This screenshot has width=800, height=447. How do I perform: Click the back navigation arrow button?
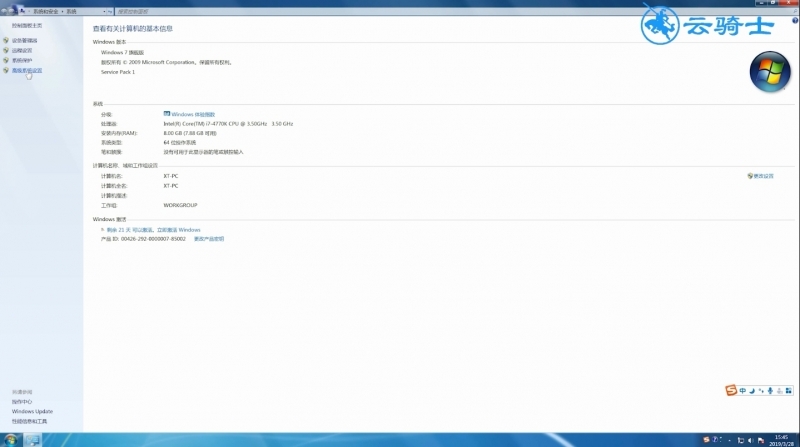[x=4, y=11]
